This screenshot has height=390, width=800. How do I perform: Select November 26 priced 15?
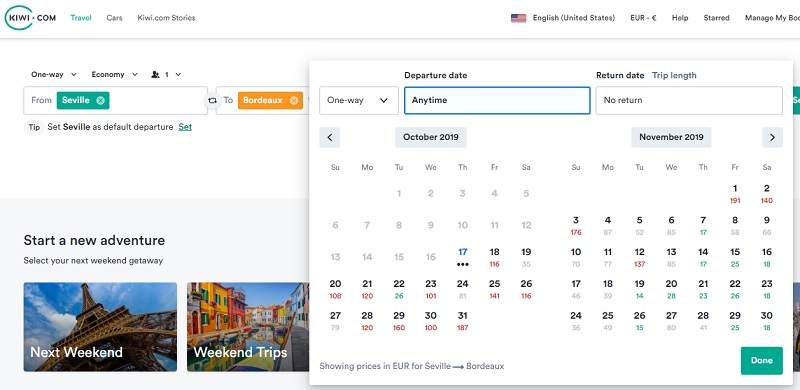pyautogui.click(x=640, y=321)
